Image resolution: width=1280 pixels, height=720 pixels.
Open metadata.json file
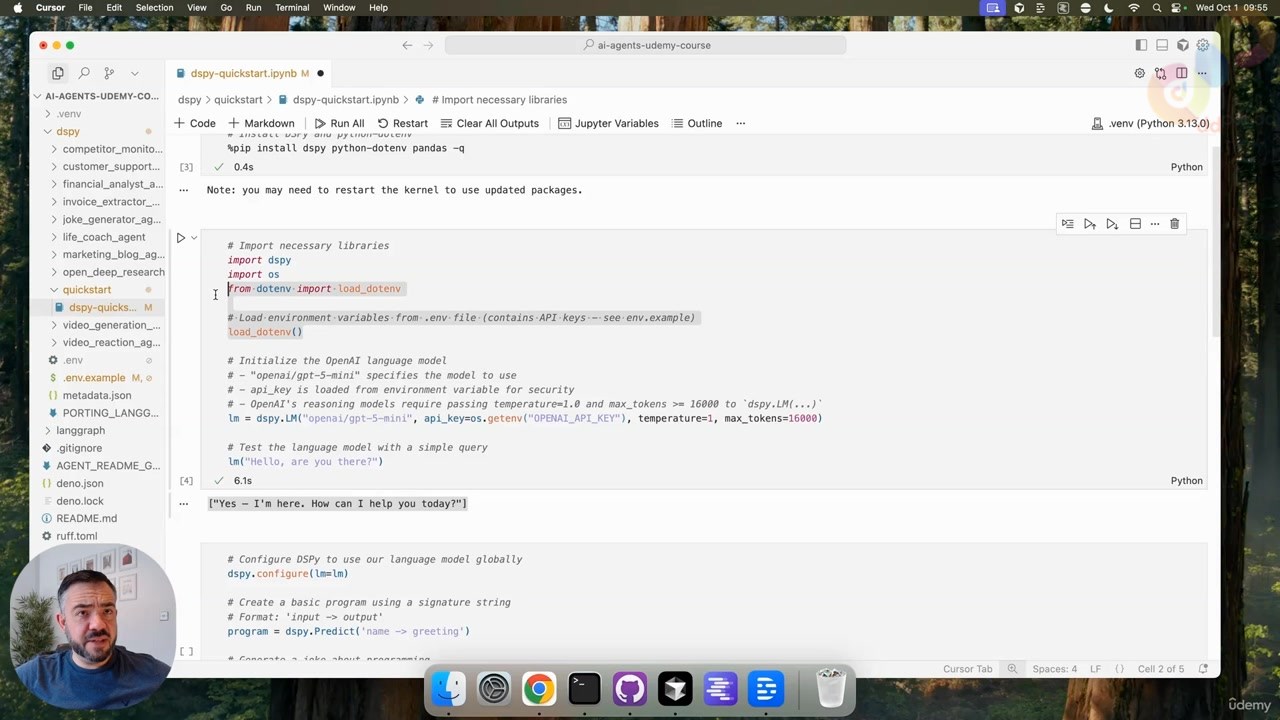[96, 395]
